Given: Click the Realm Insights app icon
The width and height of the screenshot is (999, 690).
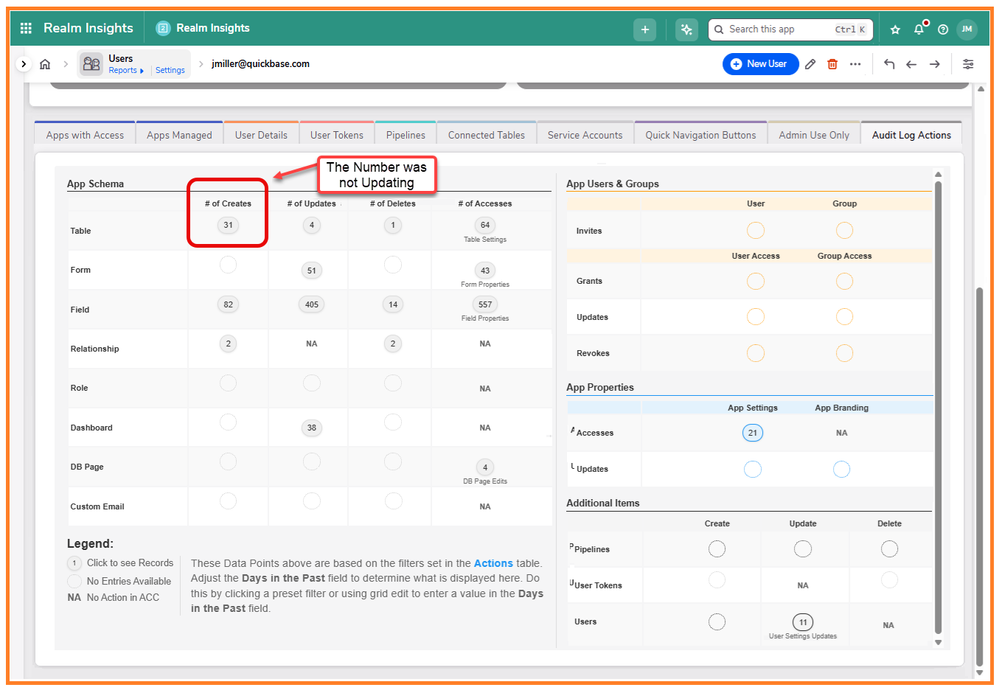Looking at the screenshot, I should (x=163, y=28).
